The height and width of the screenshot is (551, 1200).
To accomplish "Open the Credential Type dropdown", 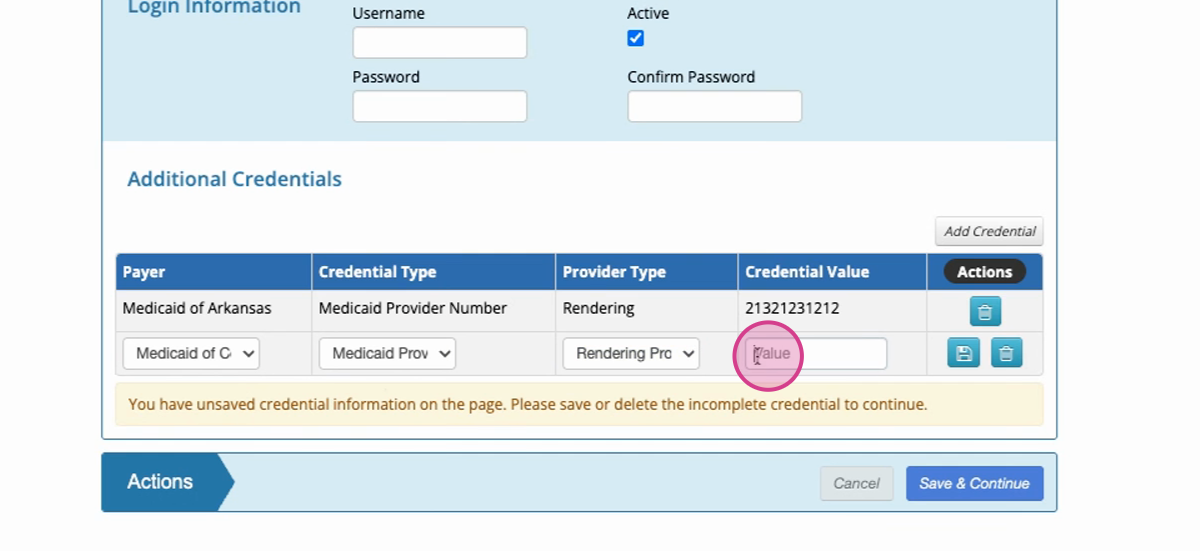I will 387,353.
